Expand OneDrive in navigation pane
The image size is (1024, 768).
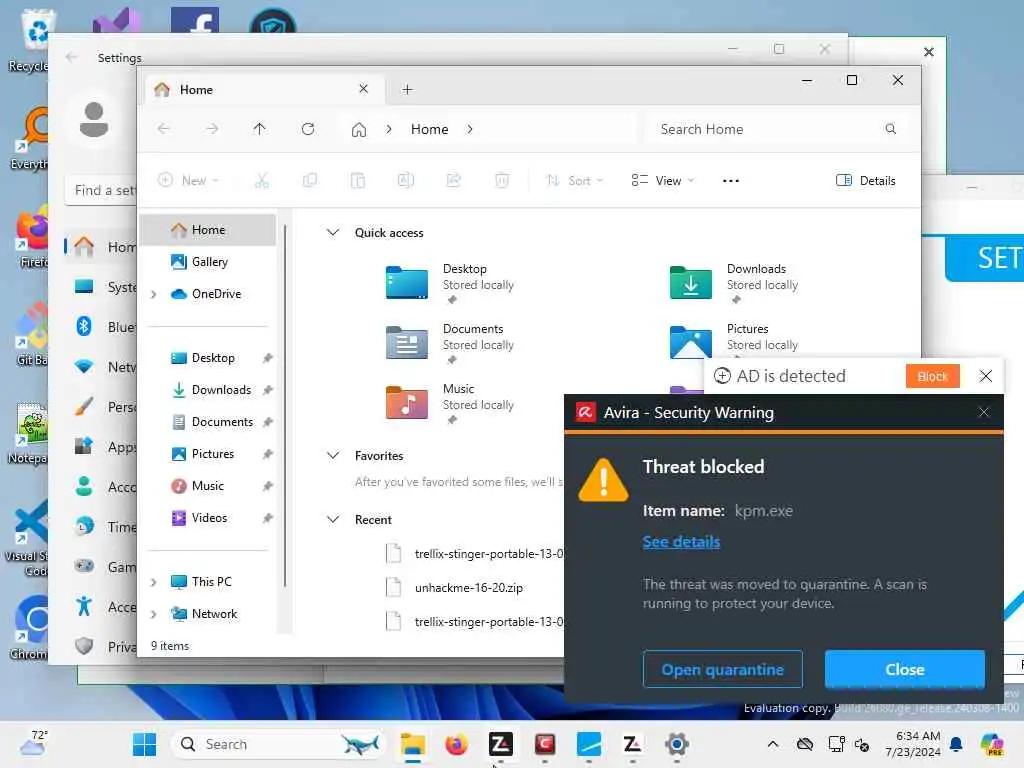[x=153, y=295]
